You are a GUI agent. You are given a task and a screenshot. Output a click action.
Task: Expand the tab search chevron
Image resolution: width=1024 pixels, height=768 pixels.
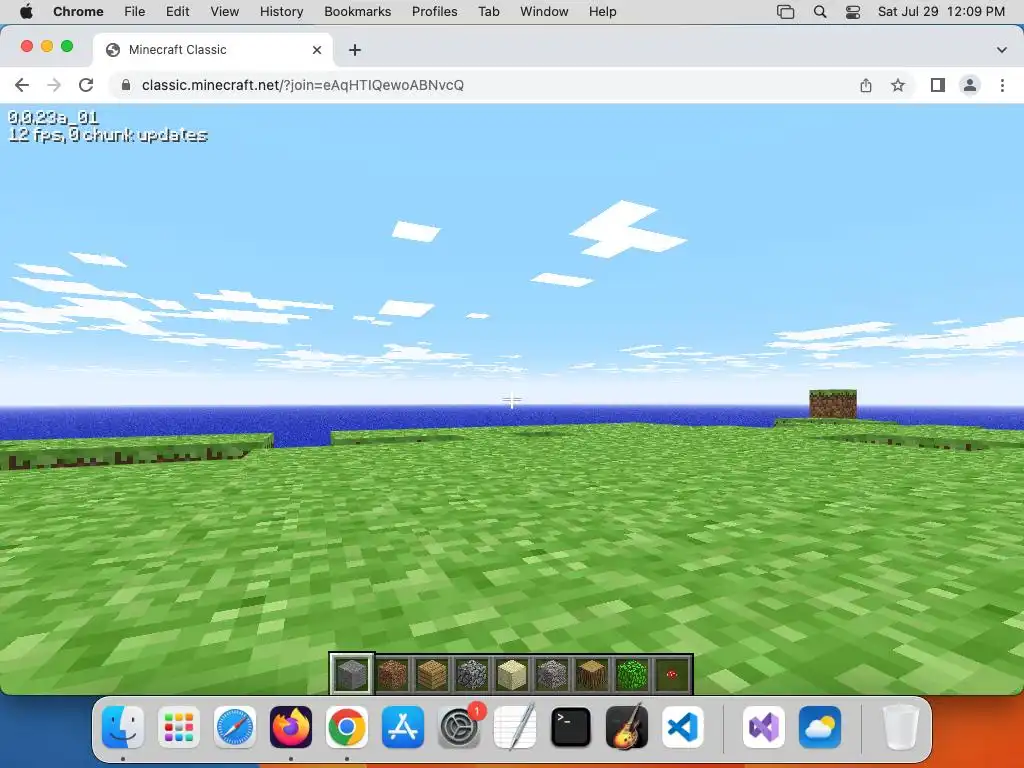tap(1002, 50)
